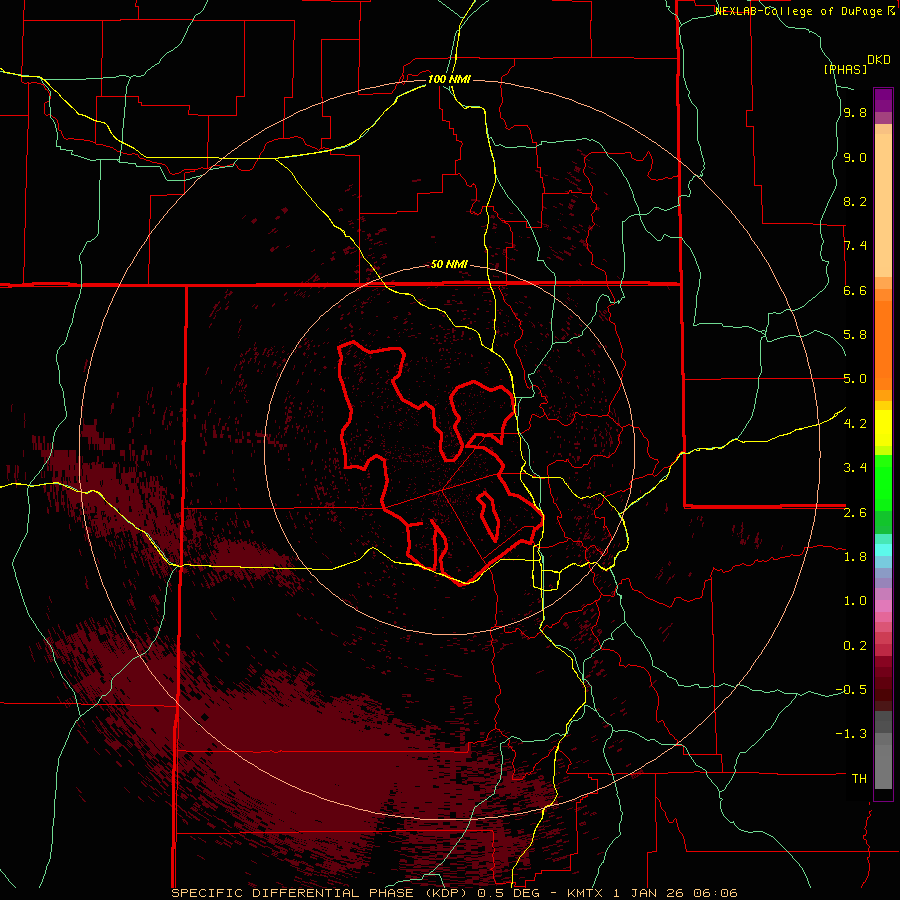Click the 6.6 value on the scale
This screenshot has width=900, height=900.
pyautogui.click(x=855, y=290)
